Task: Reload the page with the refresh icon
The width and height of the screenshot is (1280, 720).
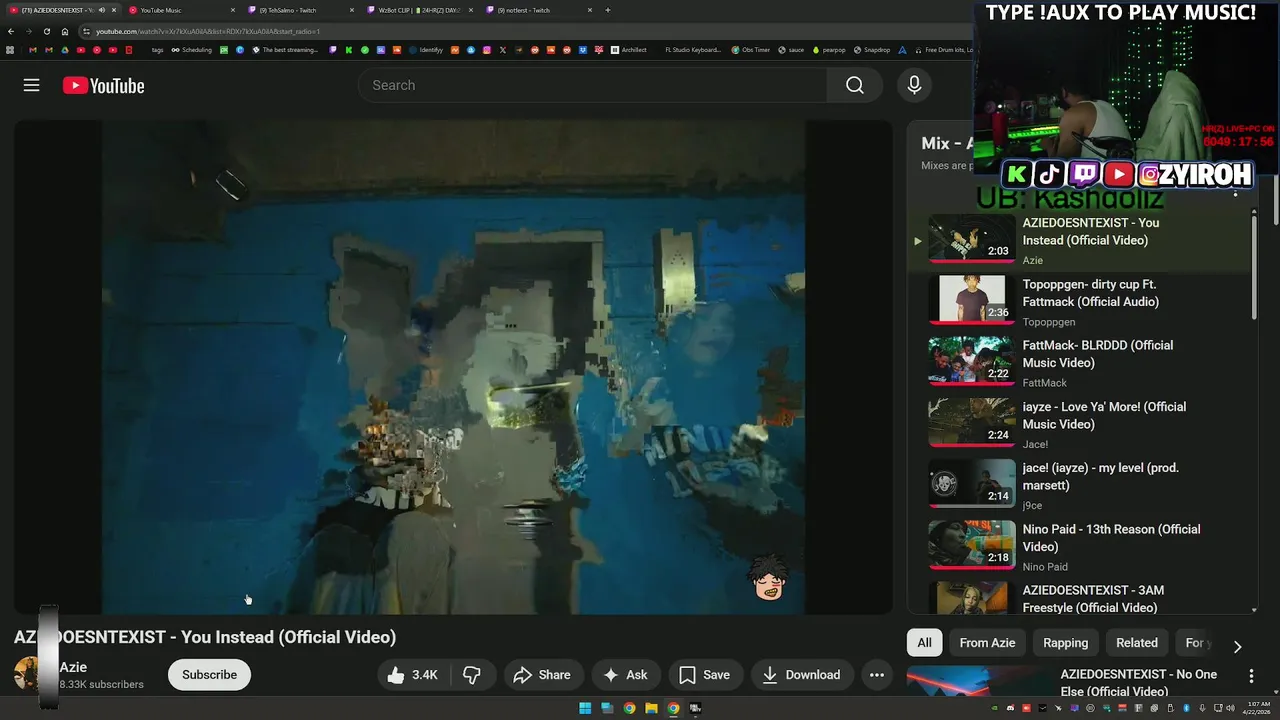Action: [x=47, y=31]
